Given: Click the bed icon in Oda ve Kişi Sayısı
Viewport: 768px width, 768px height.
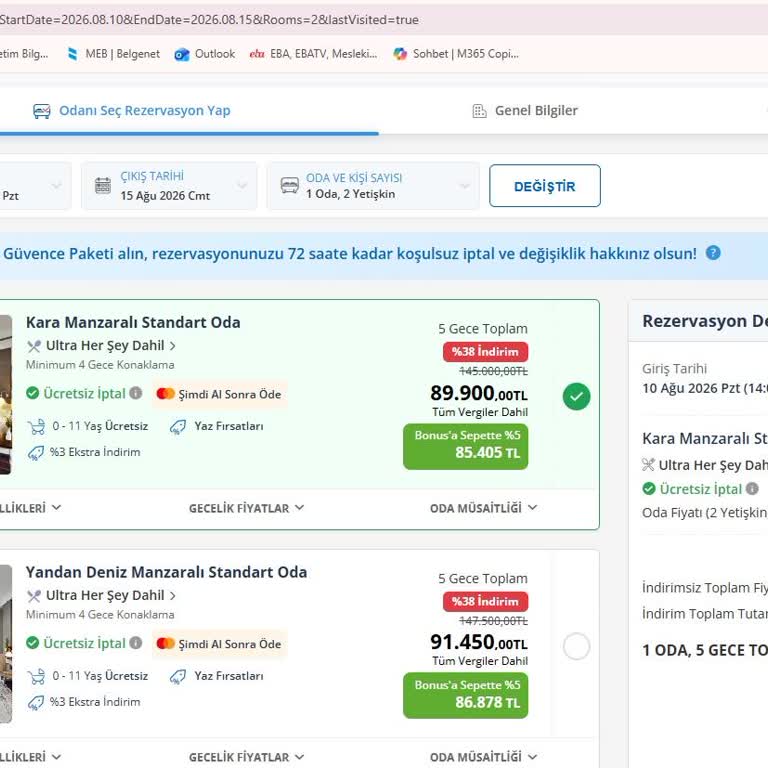Looking at the screenshot, I should click(289, 186).
